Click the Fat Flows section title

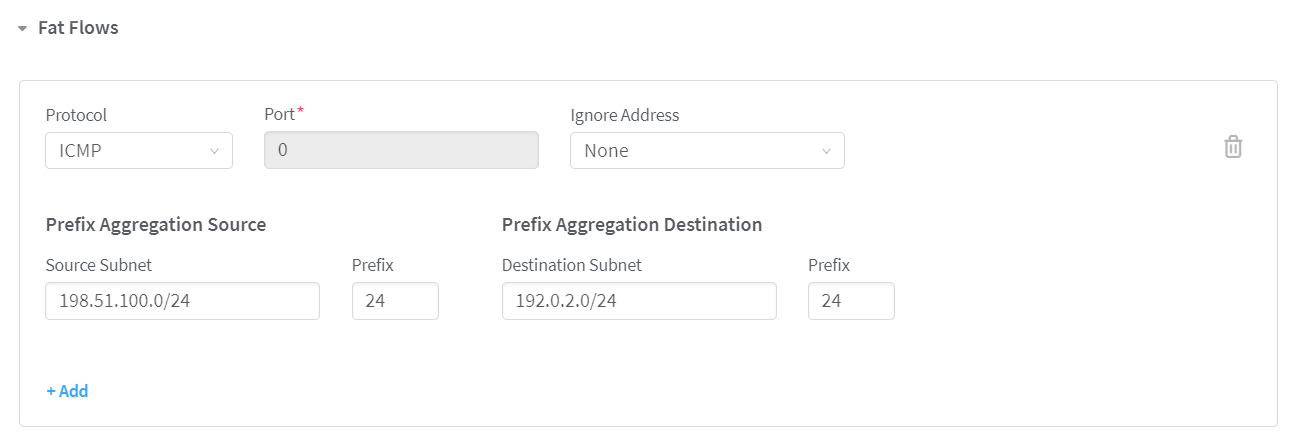(78, 28)
